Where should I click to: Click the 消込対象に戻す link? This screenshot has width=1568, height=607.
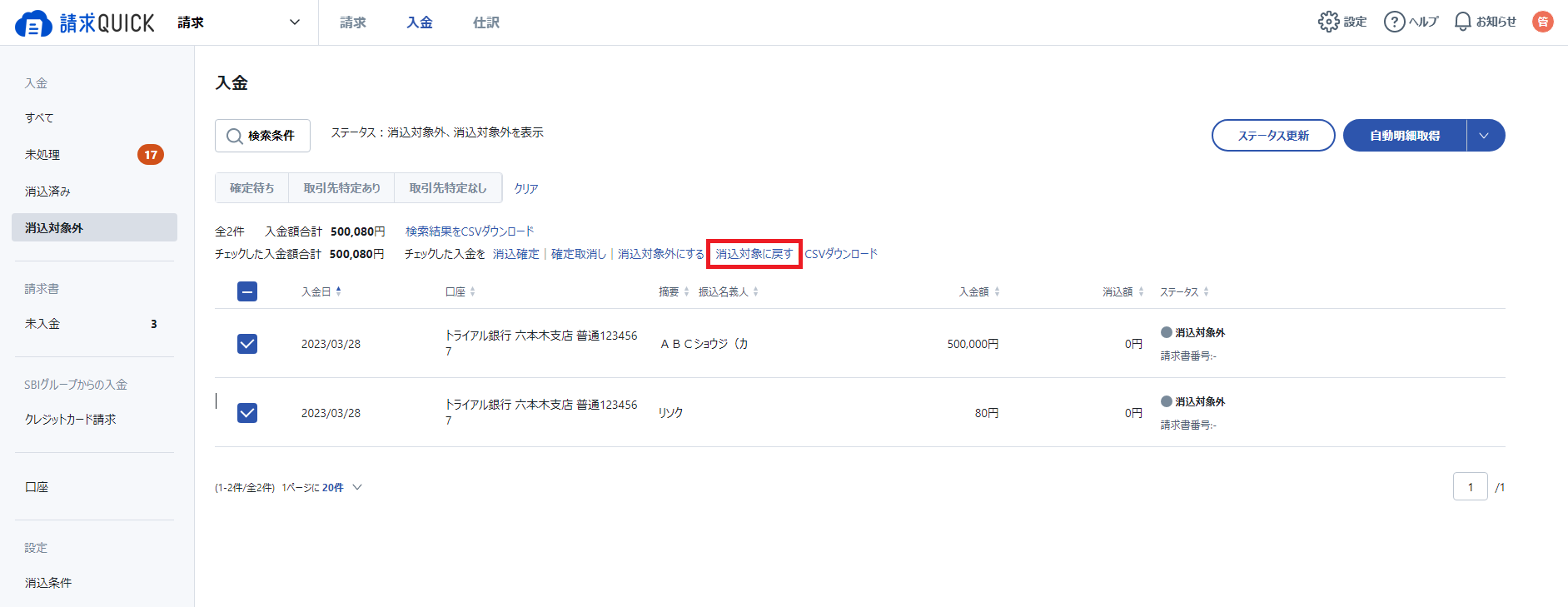754,254
